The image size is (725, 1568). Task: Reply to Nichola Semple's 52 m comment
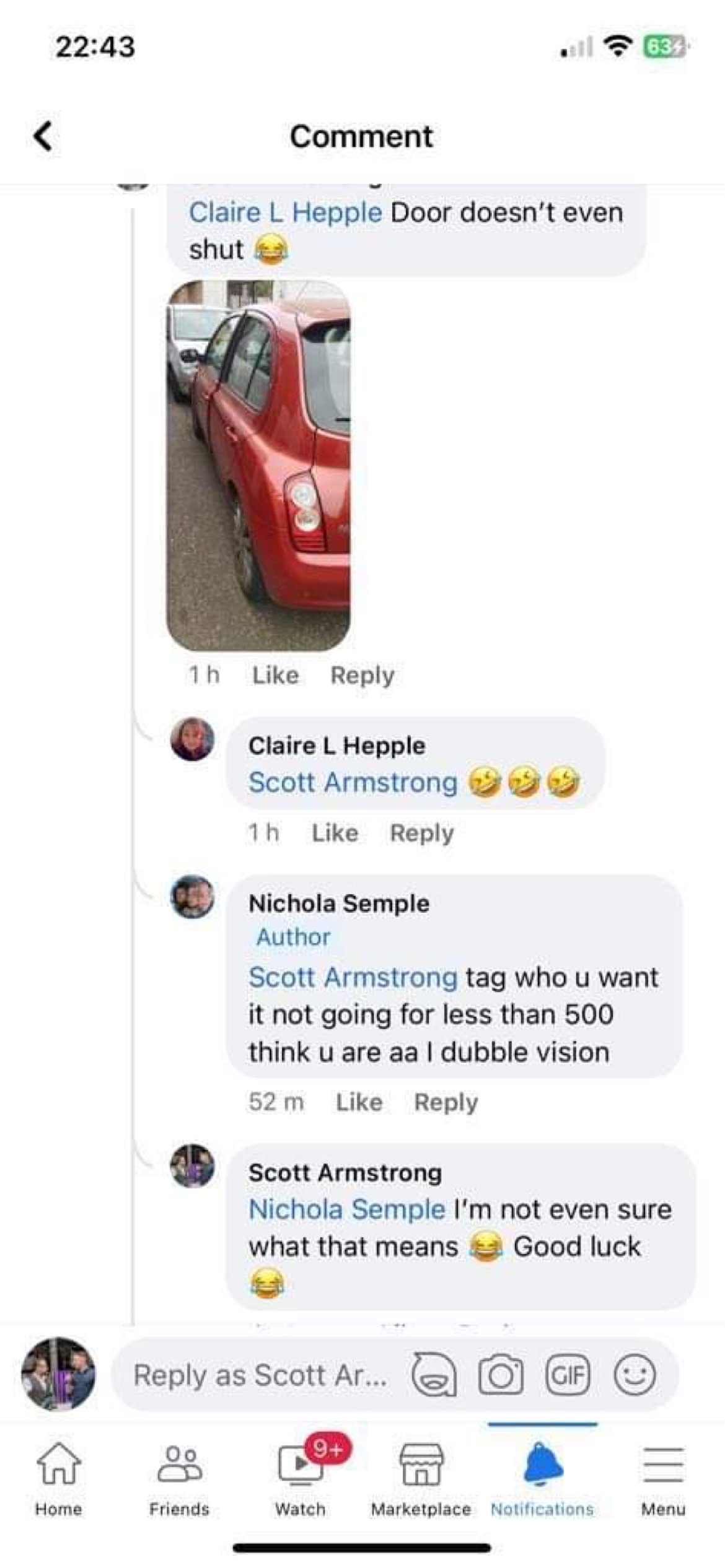(x=446, y=1102)
